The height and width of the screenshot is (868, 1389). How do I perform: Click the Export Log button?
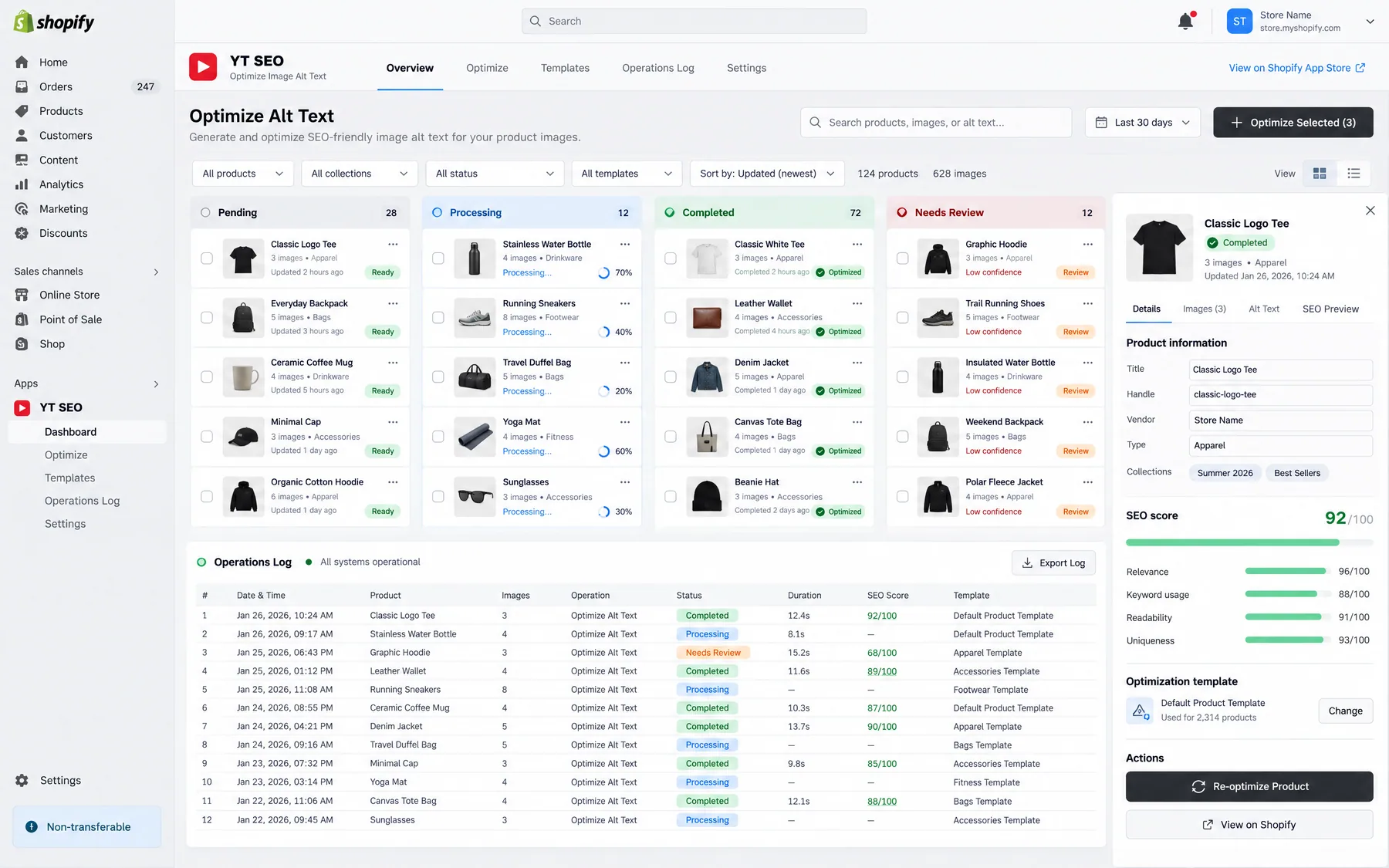[x=1053, y=563]
